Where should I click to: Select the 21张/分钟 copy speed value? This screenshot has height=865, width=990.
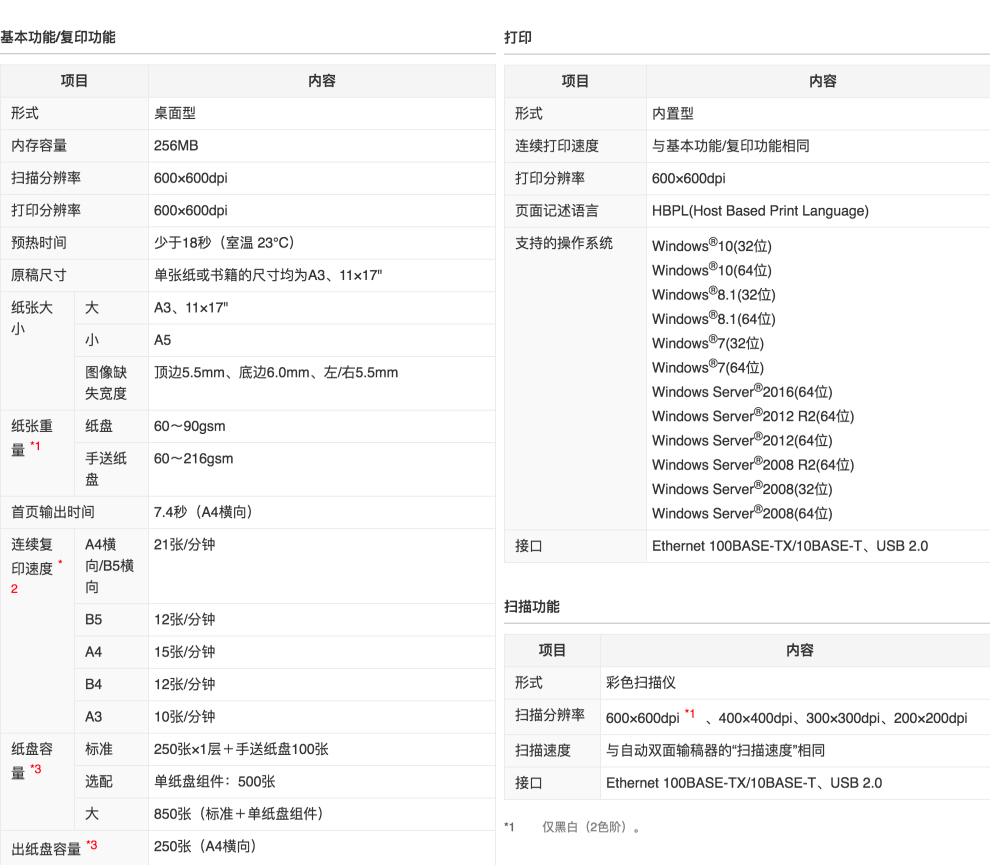tap(184, 545)
